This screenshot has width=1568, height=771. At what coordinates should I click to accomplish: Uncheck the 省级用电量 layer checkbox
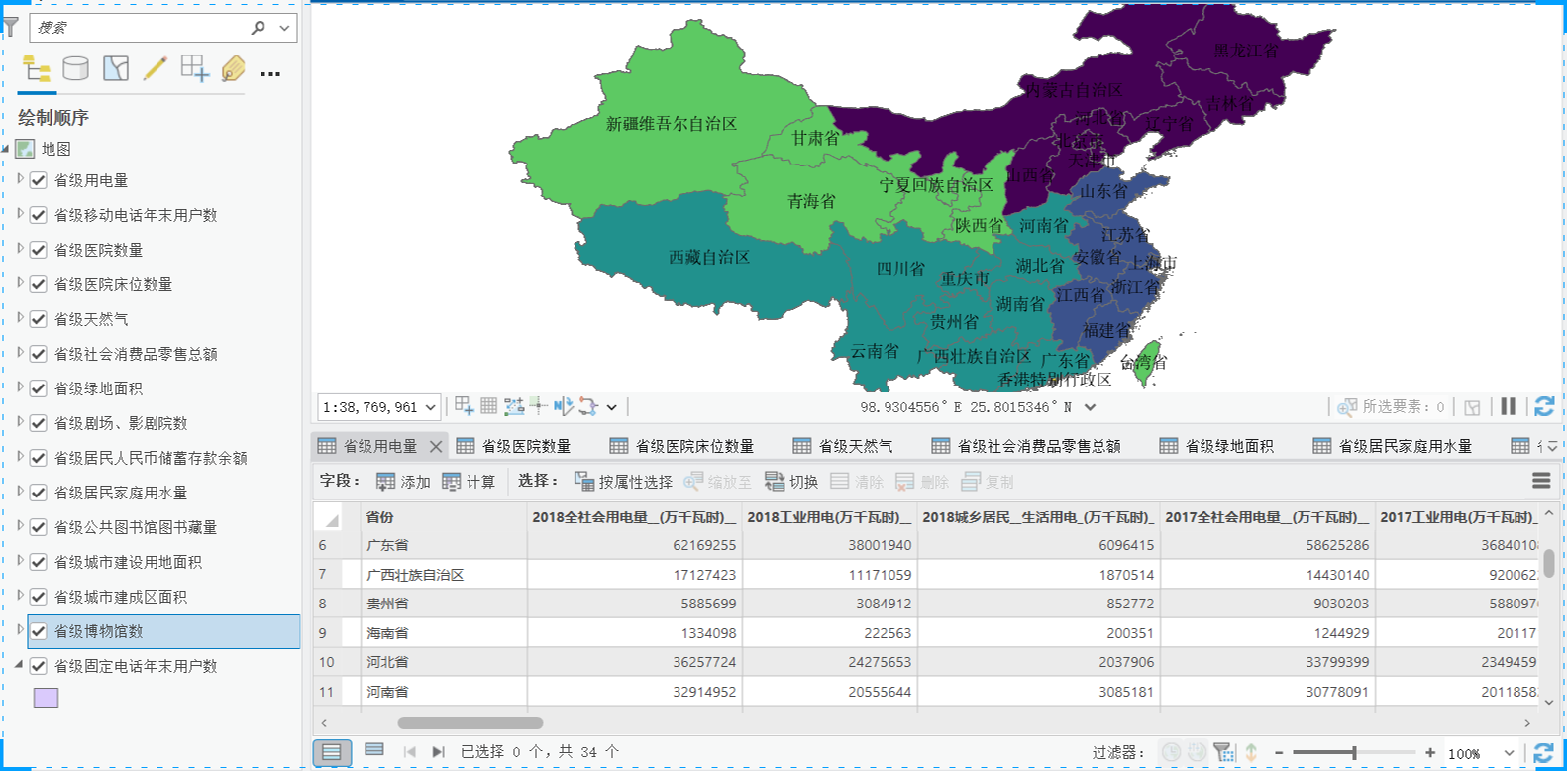[x=39, y=180]
